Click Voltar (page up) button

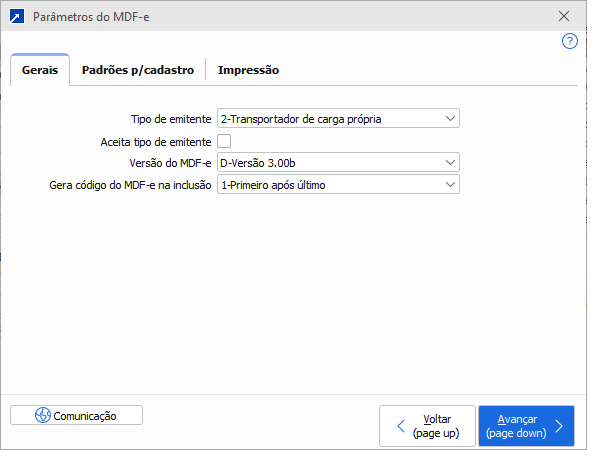[x=428, y=426]
